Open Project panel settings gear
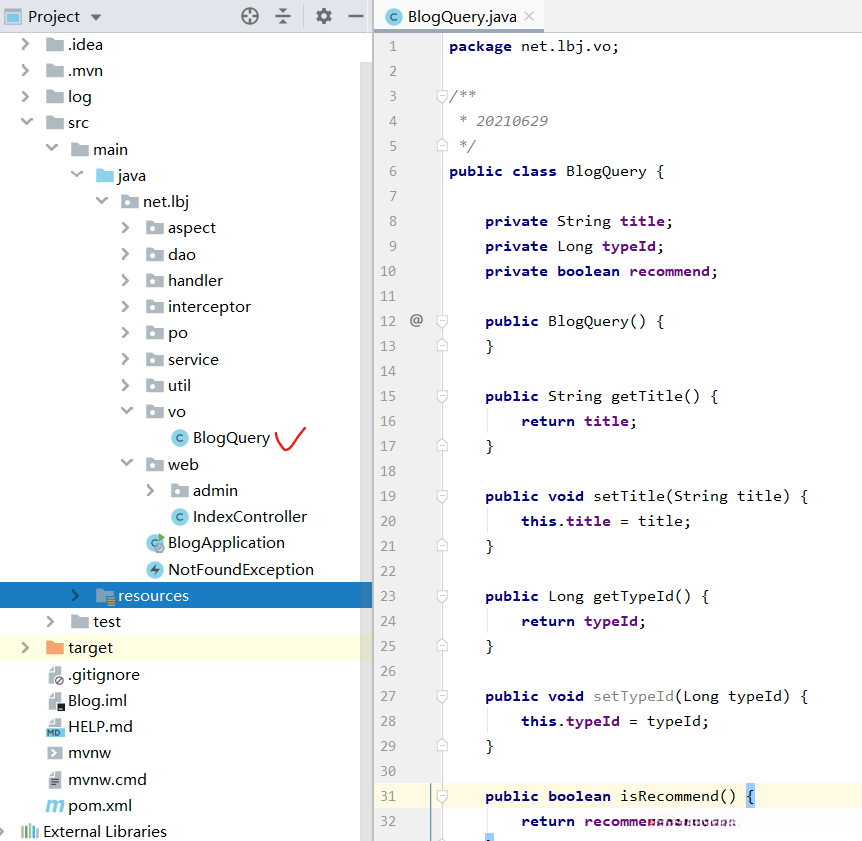The height and width of the screenshot is (841, 862). pyautogui.click(x=323, y=16)
